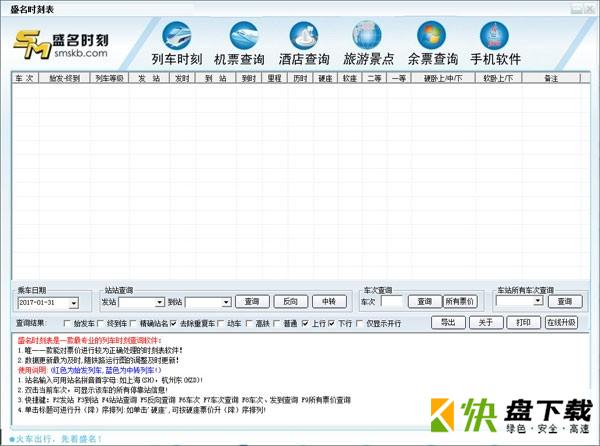600x446 pixels.
Task: Click the 反向 reverse button
Action: point(291,302)
